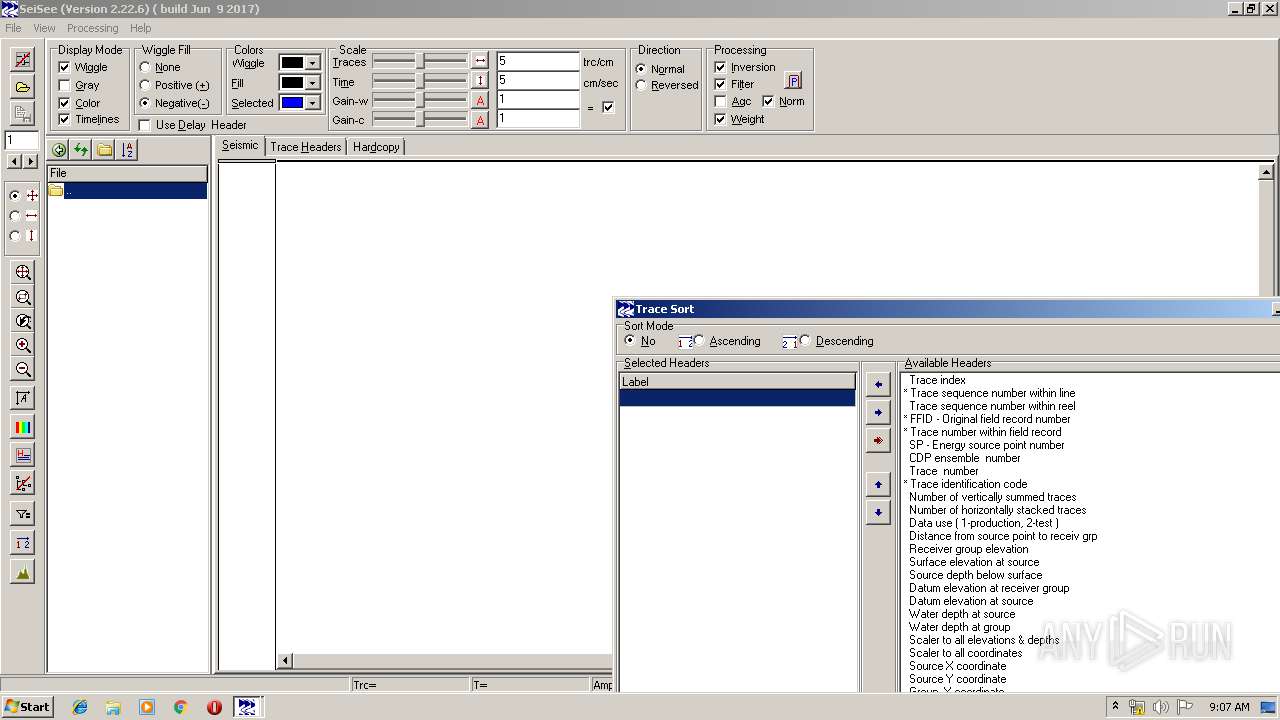Click the red line picking graph icon
Viewport: 1280px width, 720px height.
click(23, 483)
